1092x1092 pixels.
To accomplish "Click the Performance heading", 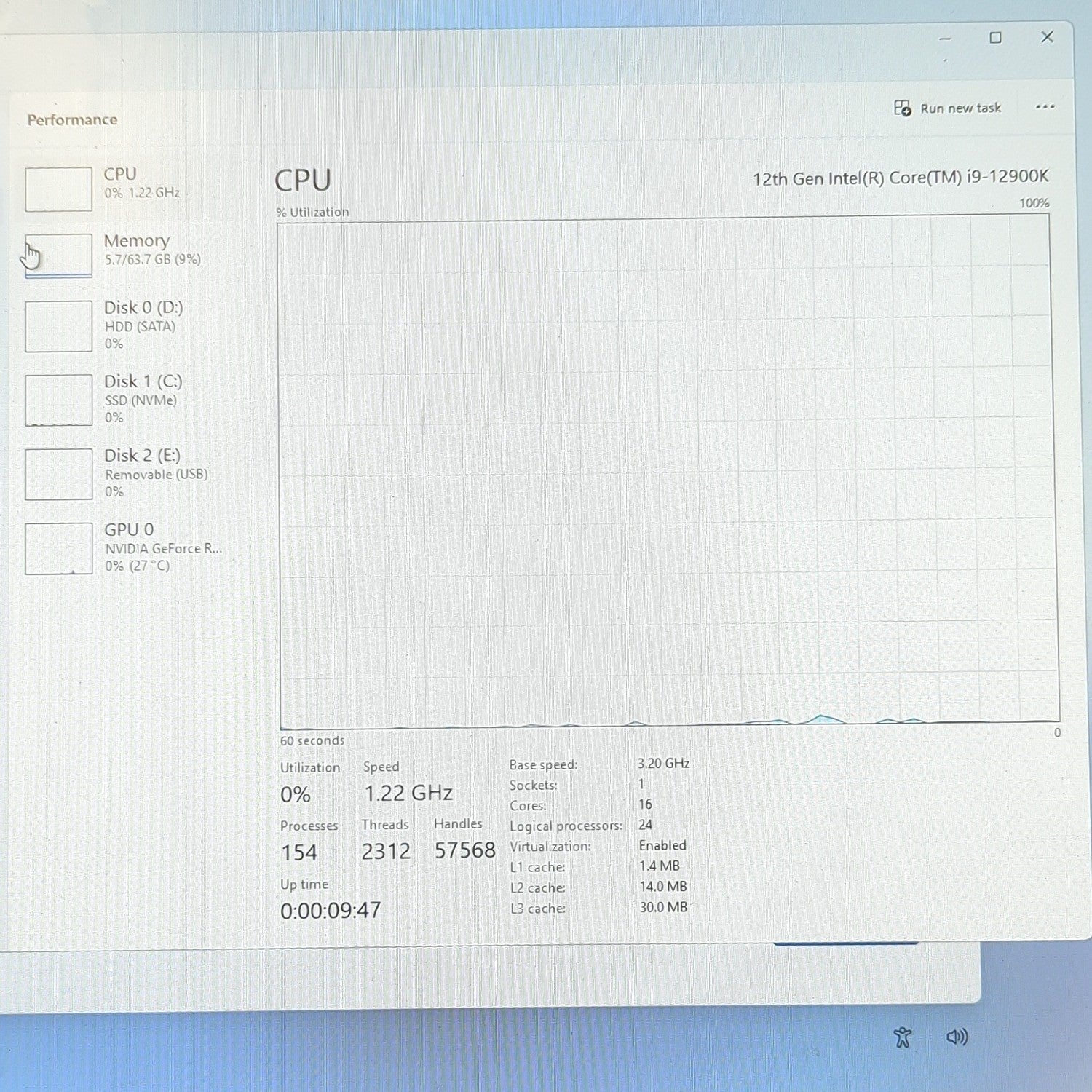I will pyautogui.click(x=72, y=120).
